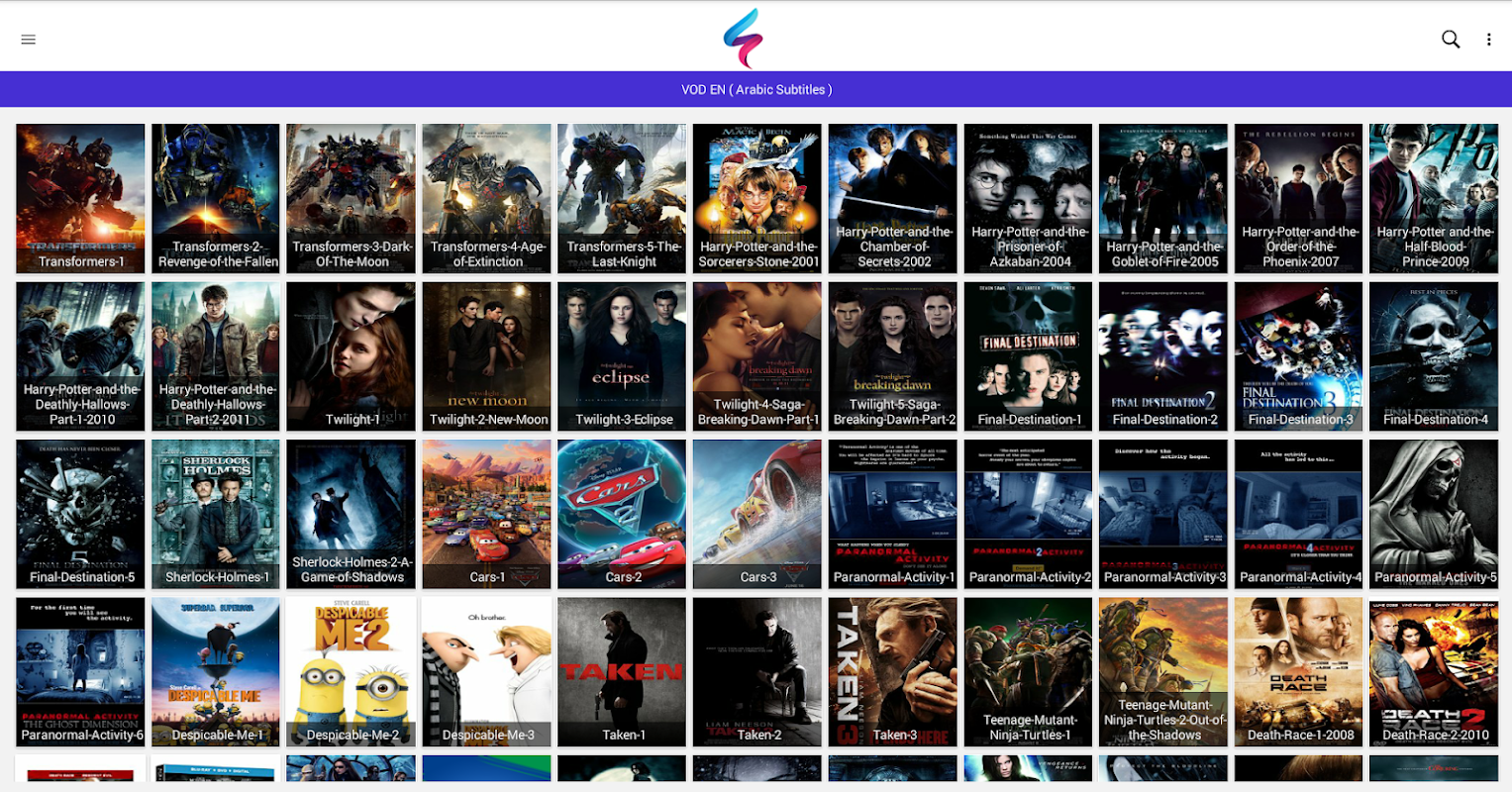Open Paranormal-Activity-3
This screenshot has width=1512, height=792.
coord(1163,514)
